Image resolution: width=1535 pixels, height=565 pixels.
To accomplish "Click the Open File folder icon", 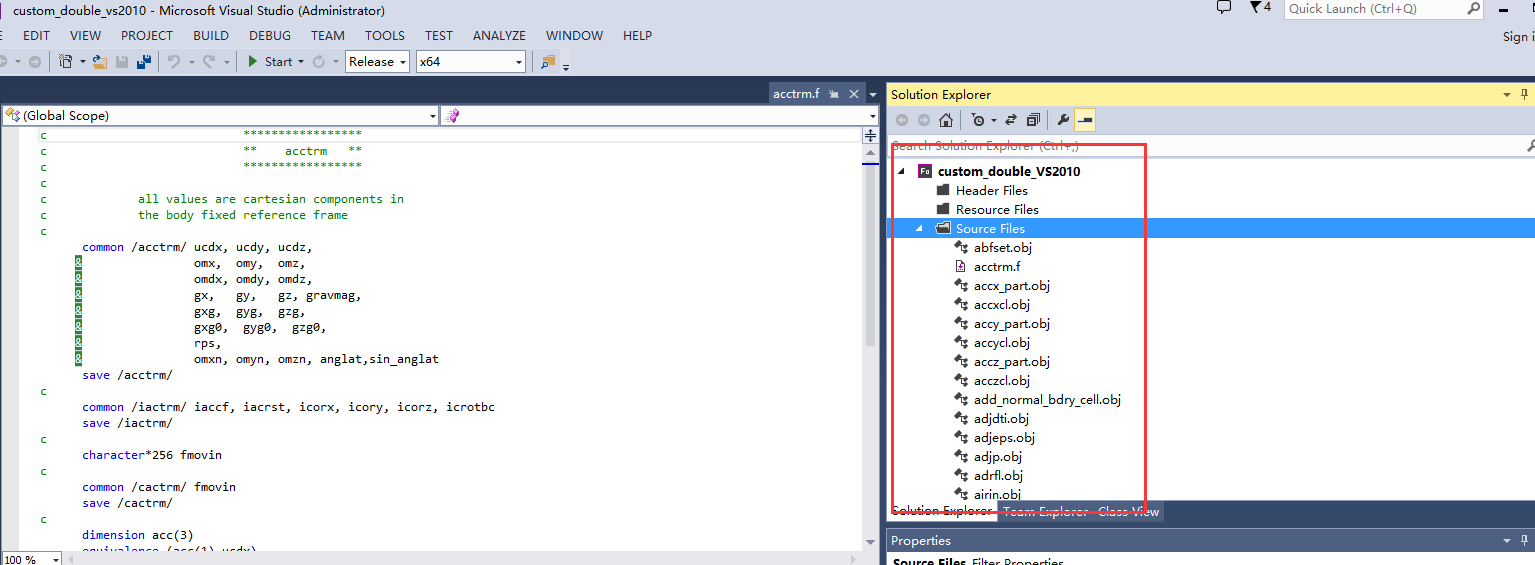I will (x=100, y=62).
